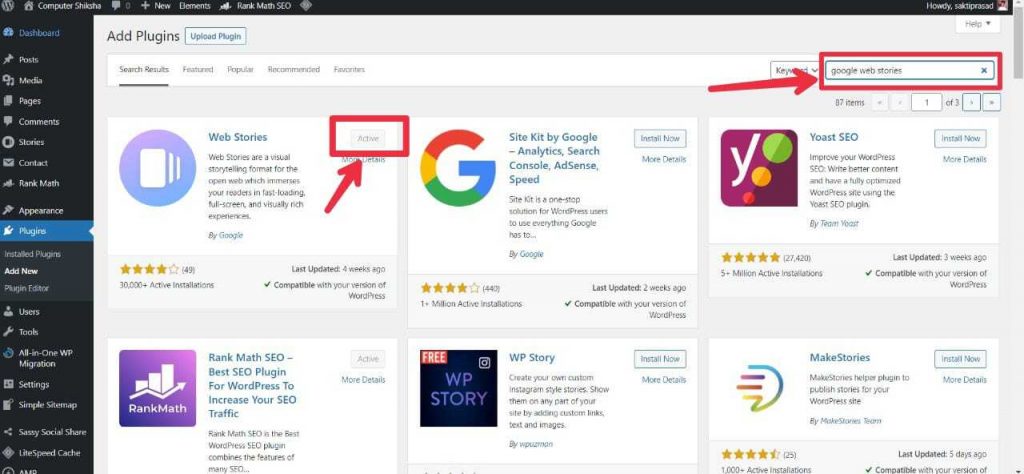Select Add New plugin submenu

21,271
